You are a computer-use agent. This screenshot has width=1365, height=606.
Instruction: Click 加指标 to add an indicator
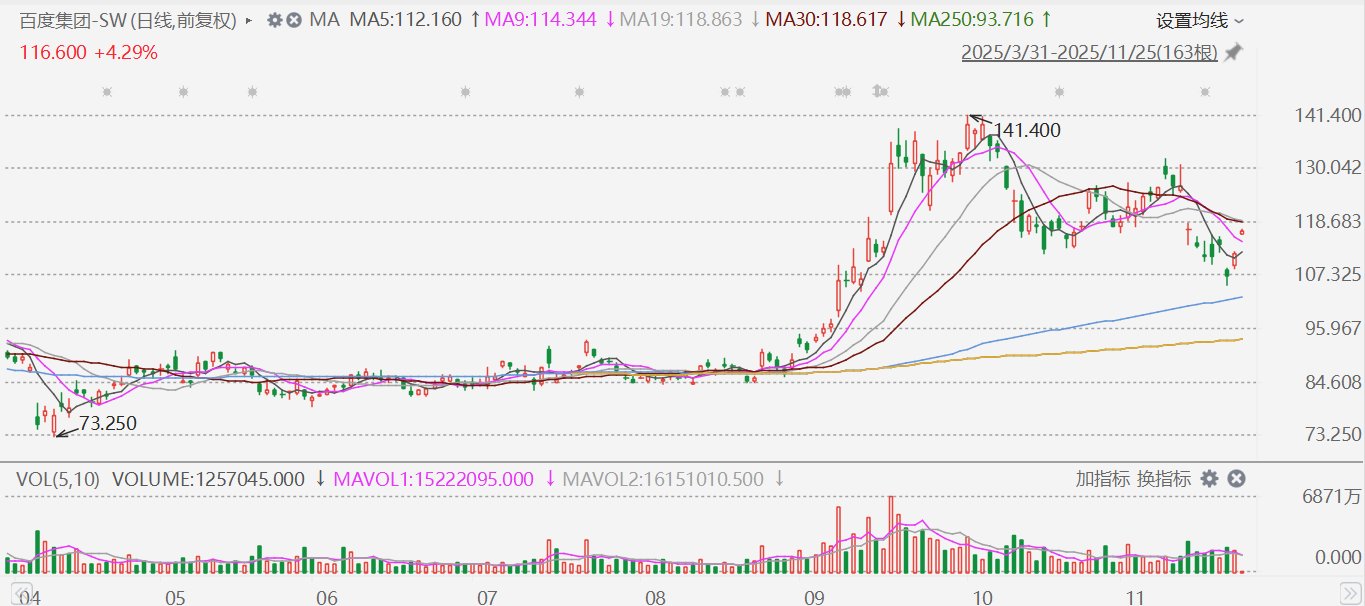coord(1104,479)
